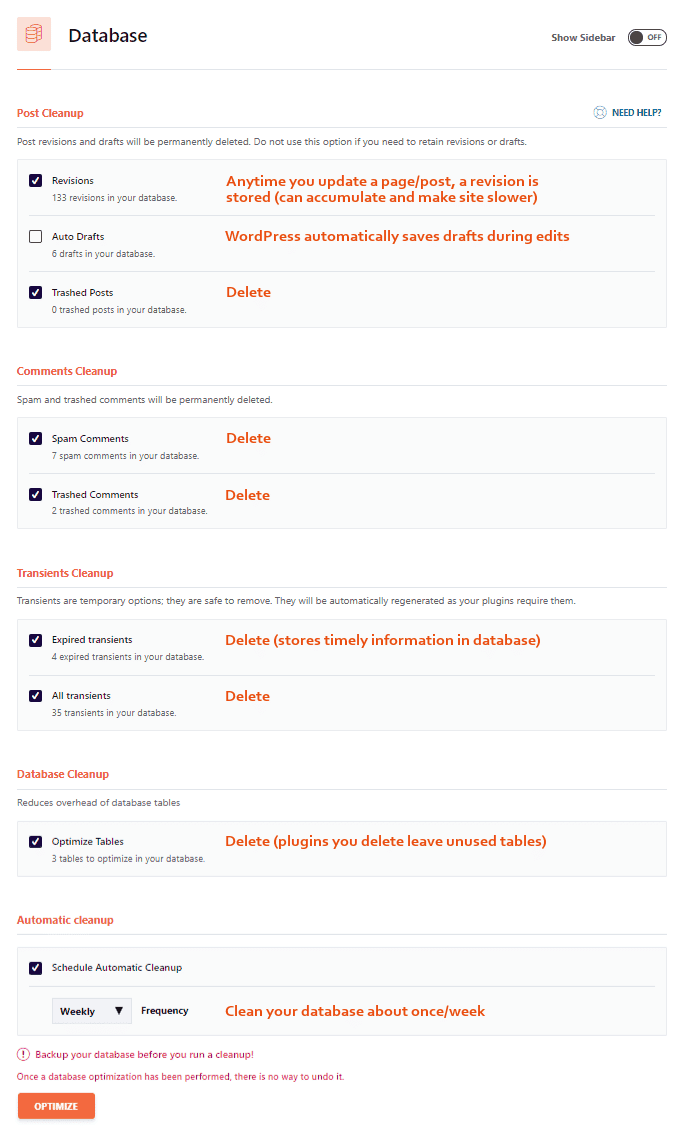Uncheck the Expired transients checkbox
The width and height of the screenshot is (680, 1138).
pos(36,640)
